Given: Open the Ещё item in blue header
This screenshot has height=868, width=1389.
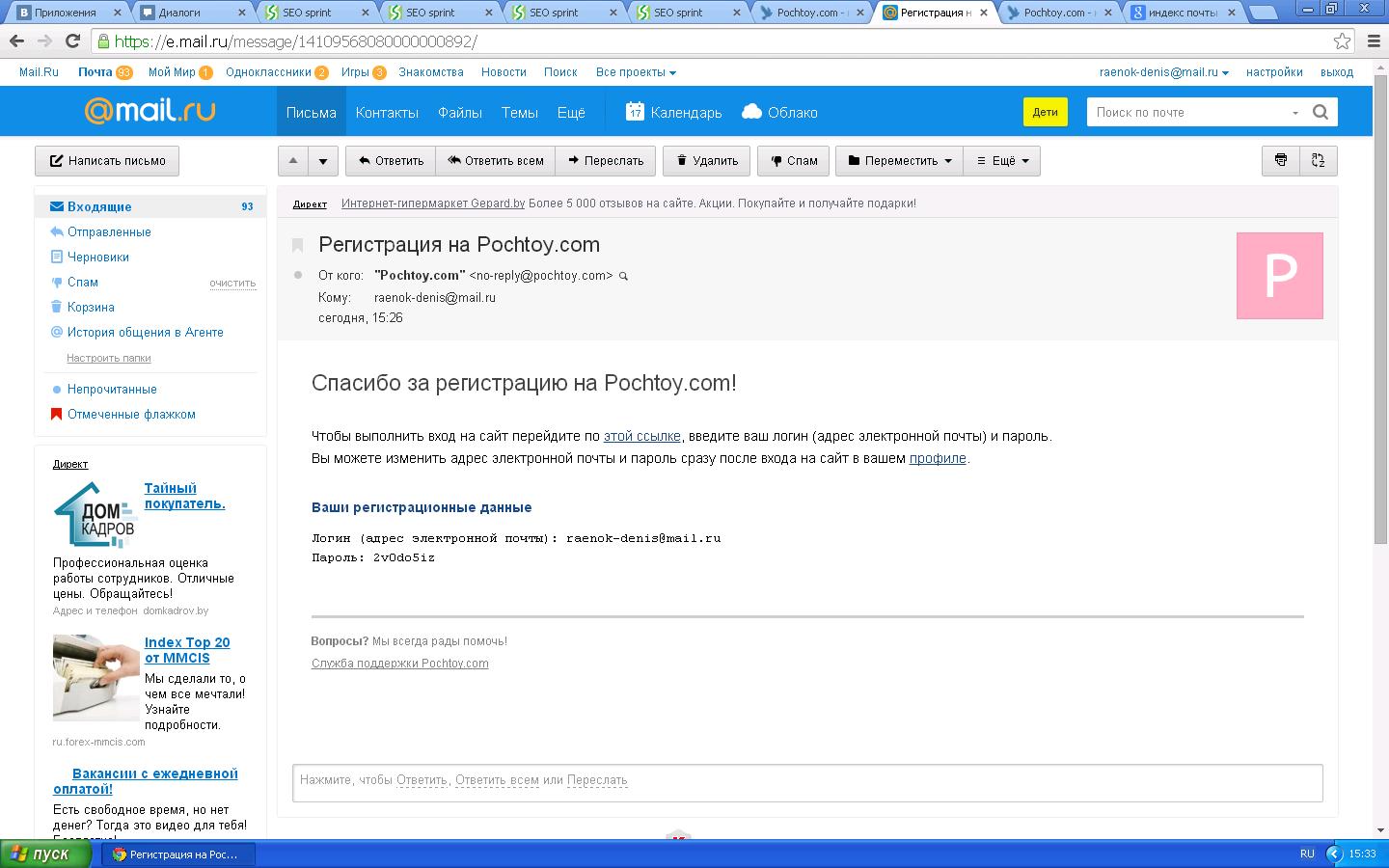Looking at the screenshot, I should coord(571,112).
